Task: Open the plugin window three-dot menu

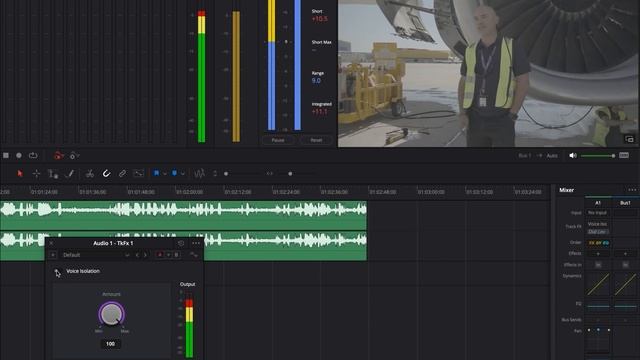Action: (196, 243)
